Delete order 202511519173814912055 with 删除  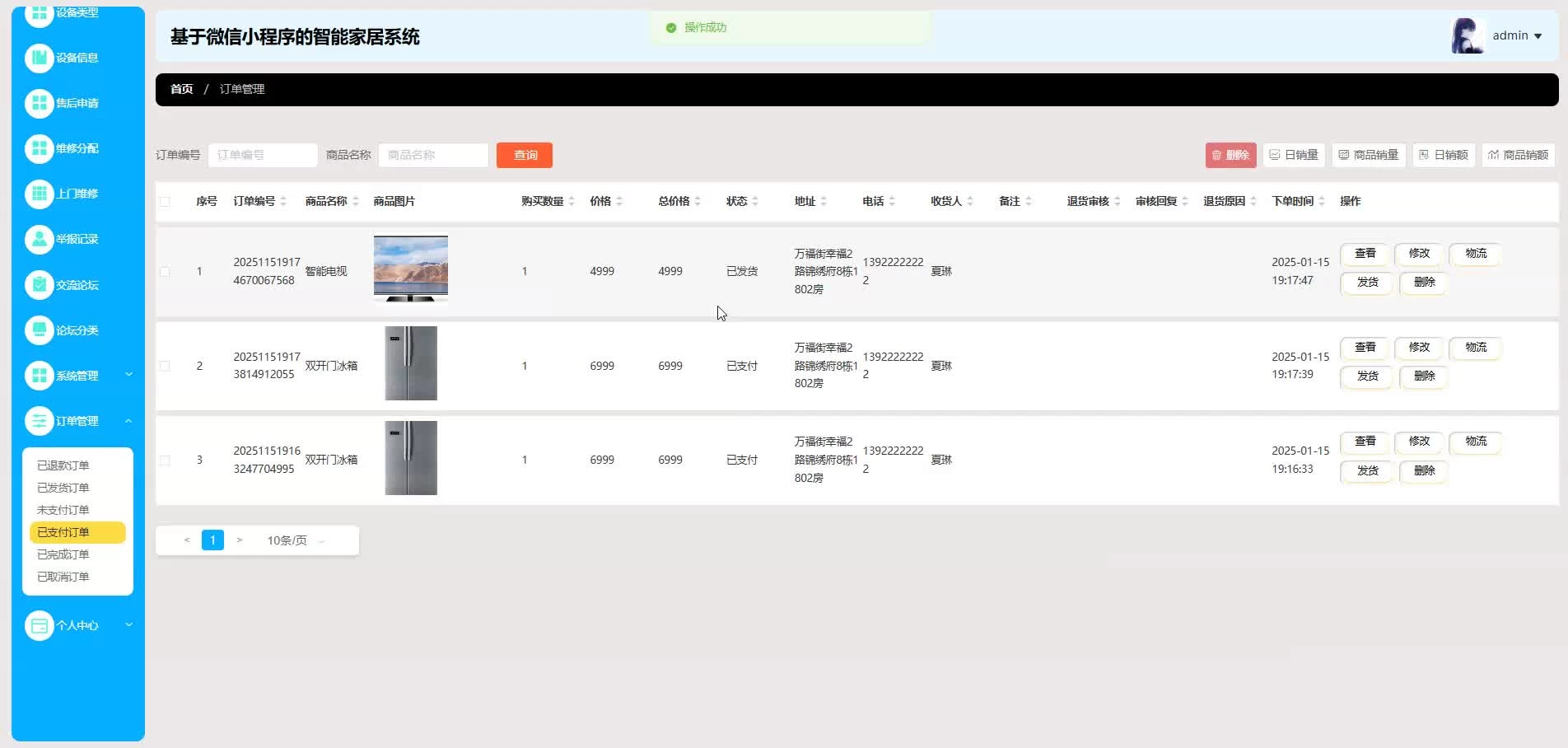(1424, 376)
